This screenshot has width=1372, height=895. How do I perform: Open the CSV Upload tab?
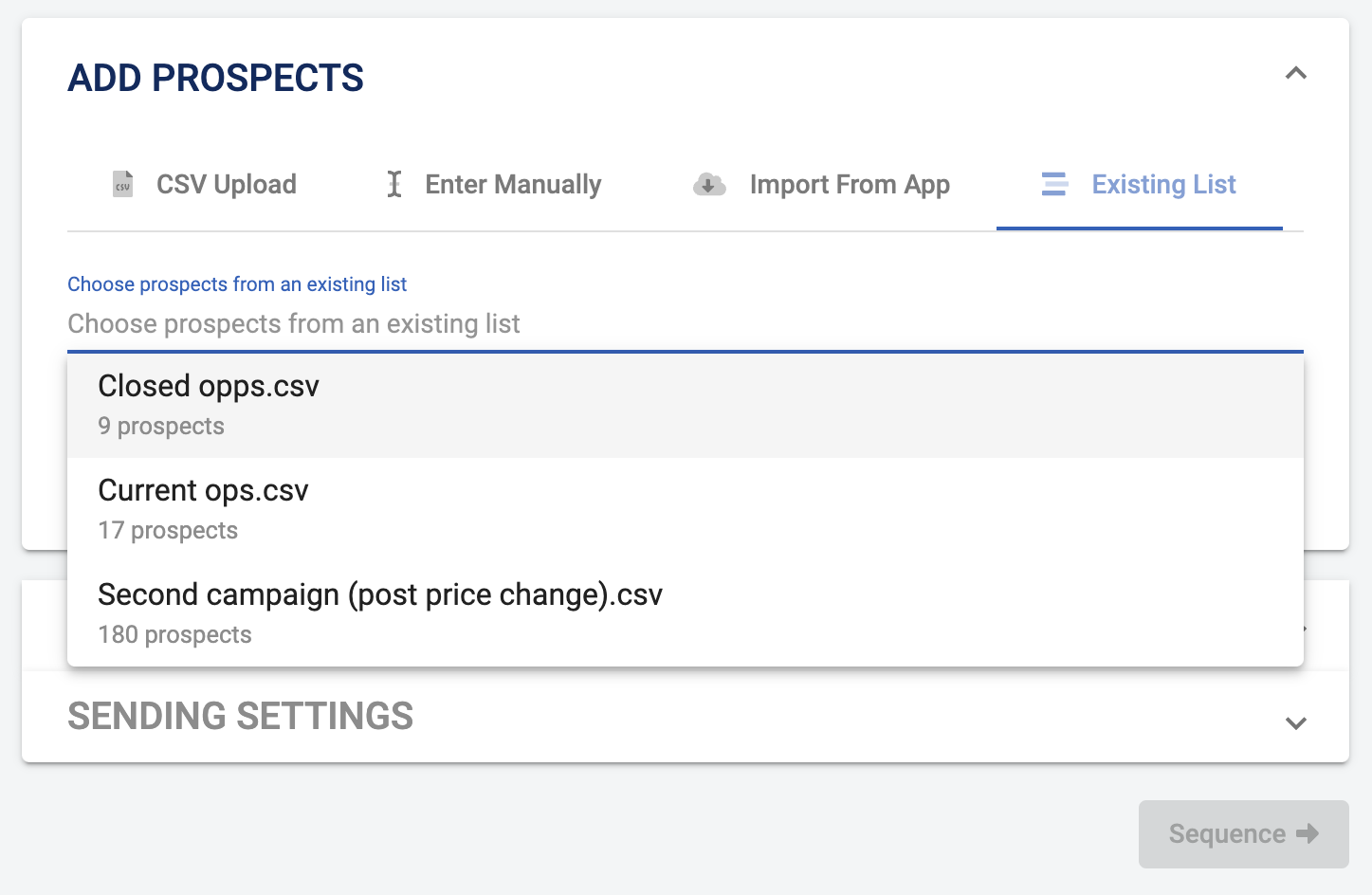[x=226, y=184]
